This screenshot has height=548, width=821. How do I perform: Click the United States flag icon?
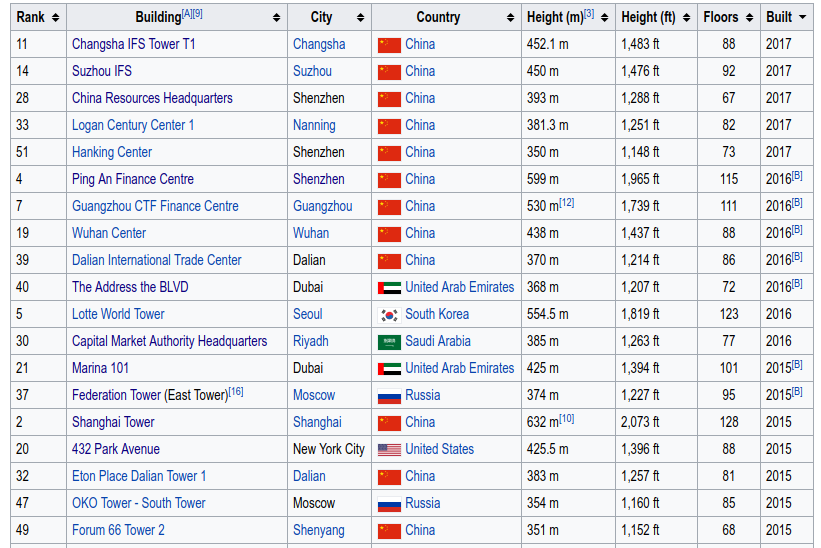tap(389, 449)
